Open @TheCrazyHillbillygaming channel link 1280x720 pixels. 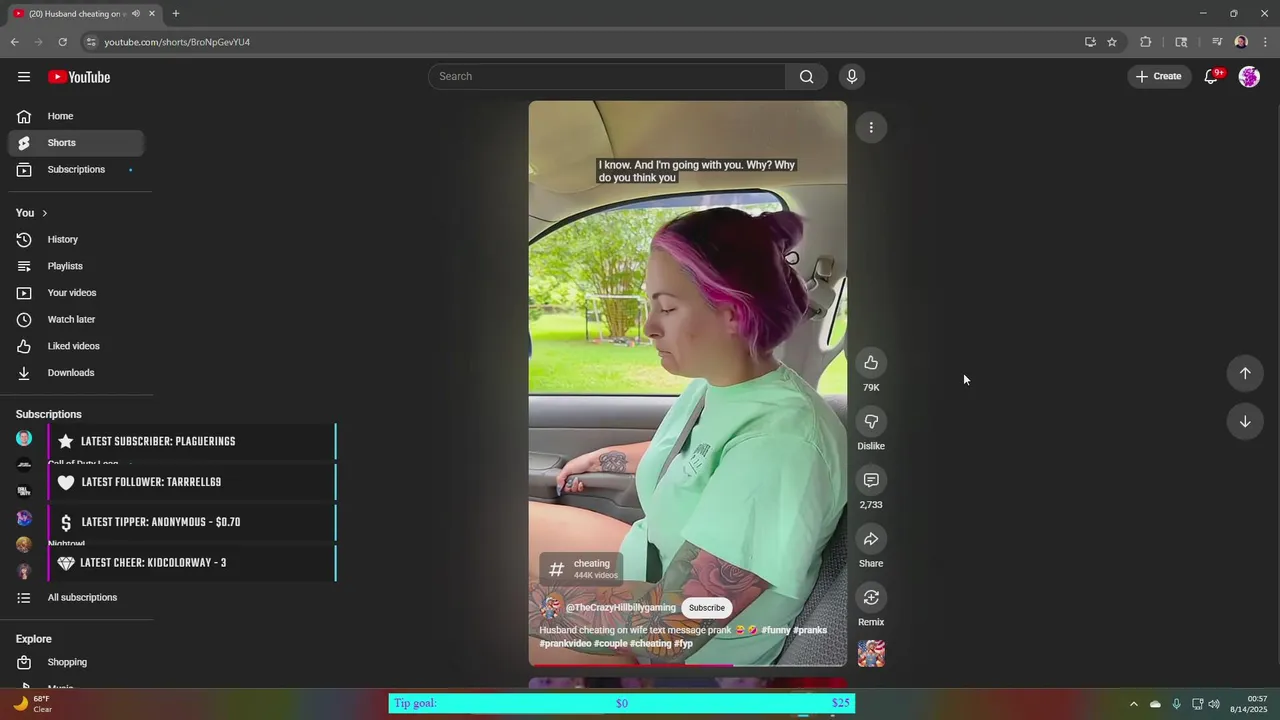coord(620,608)
